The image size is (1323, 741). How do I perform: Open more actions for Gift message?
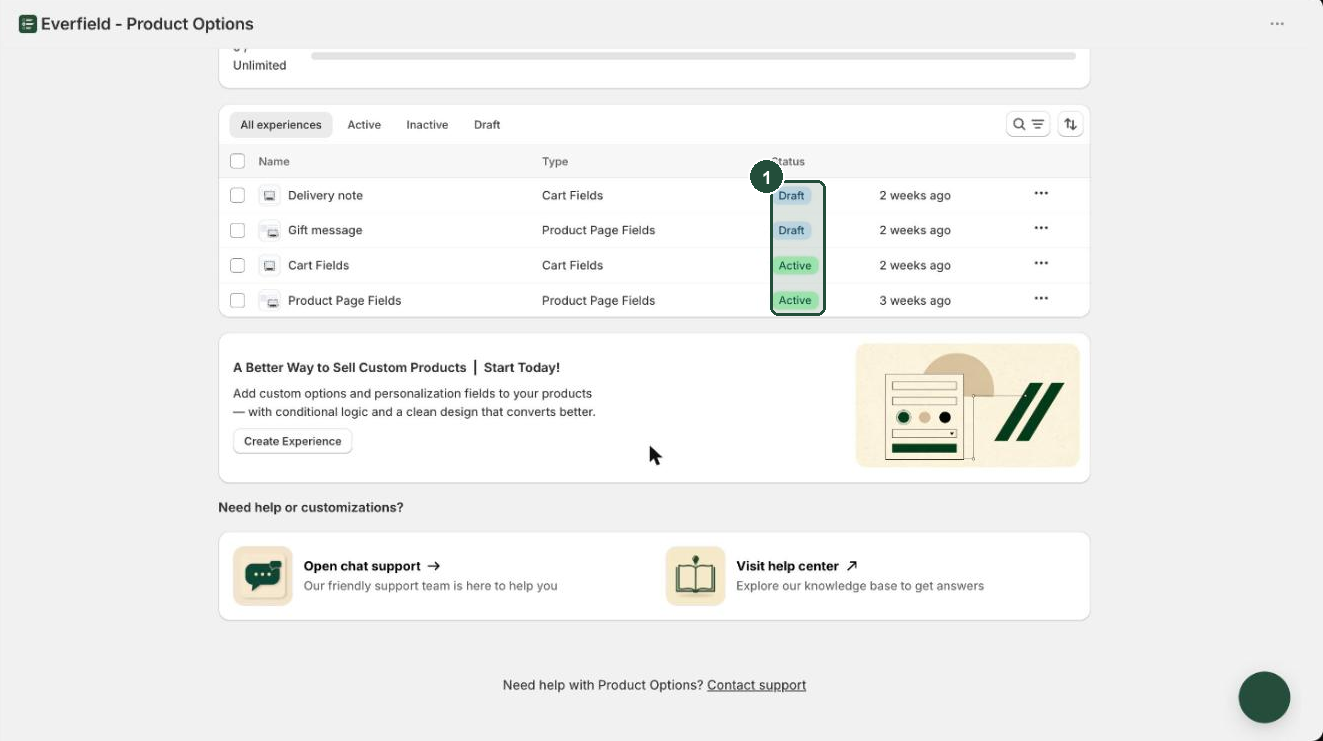1041,229
